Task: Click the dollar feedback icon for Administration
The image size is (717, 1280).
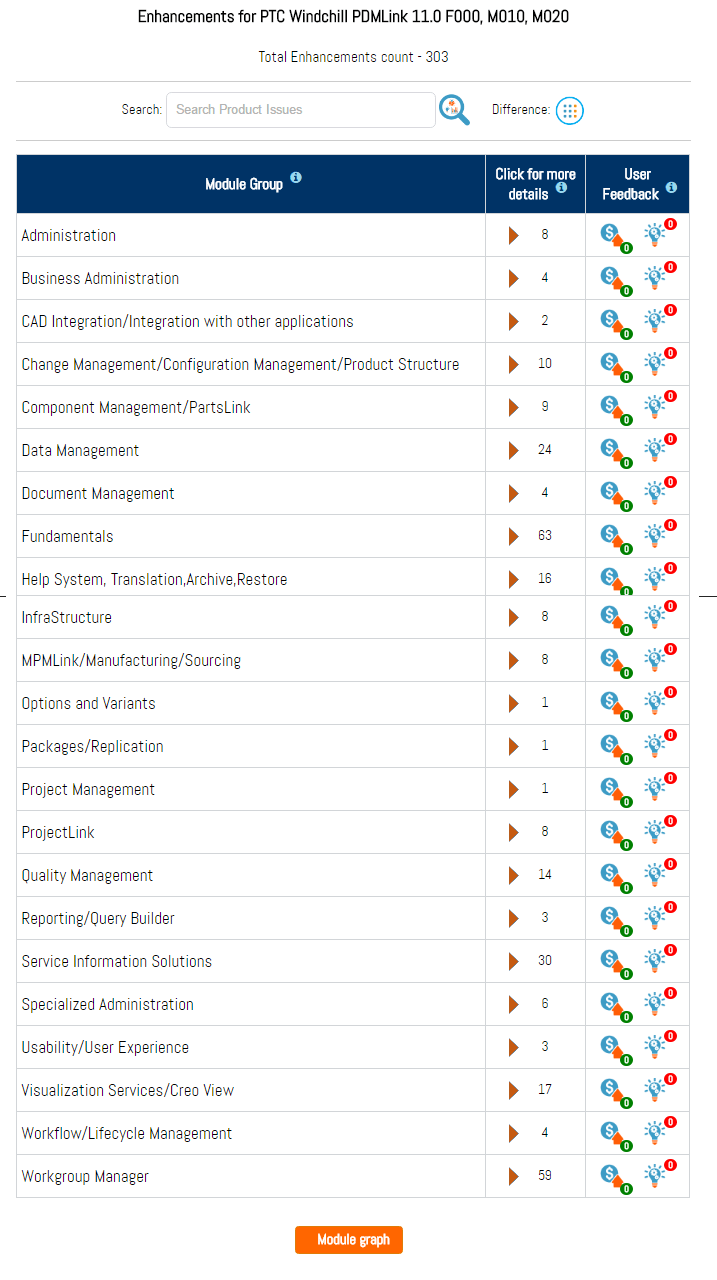Action: click(611, 235)
